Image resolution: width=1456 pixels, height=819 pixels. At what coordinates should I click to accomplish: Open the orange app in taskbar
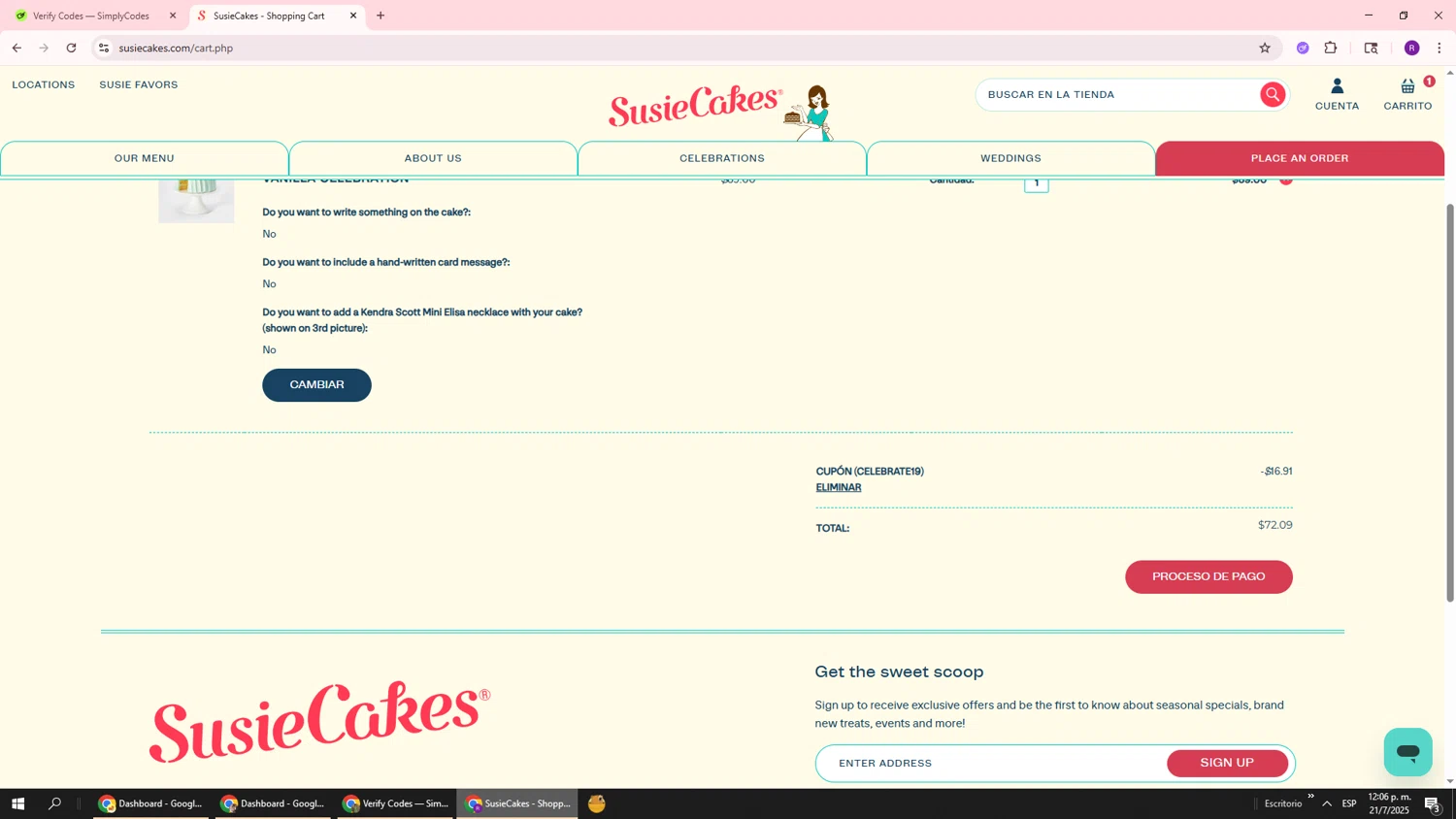597,803
